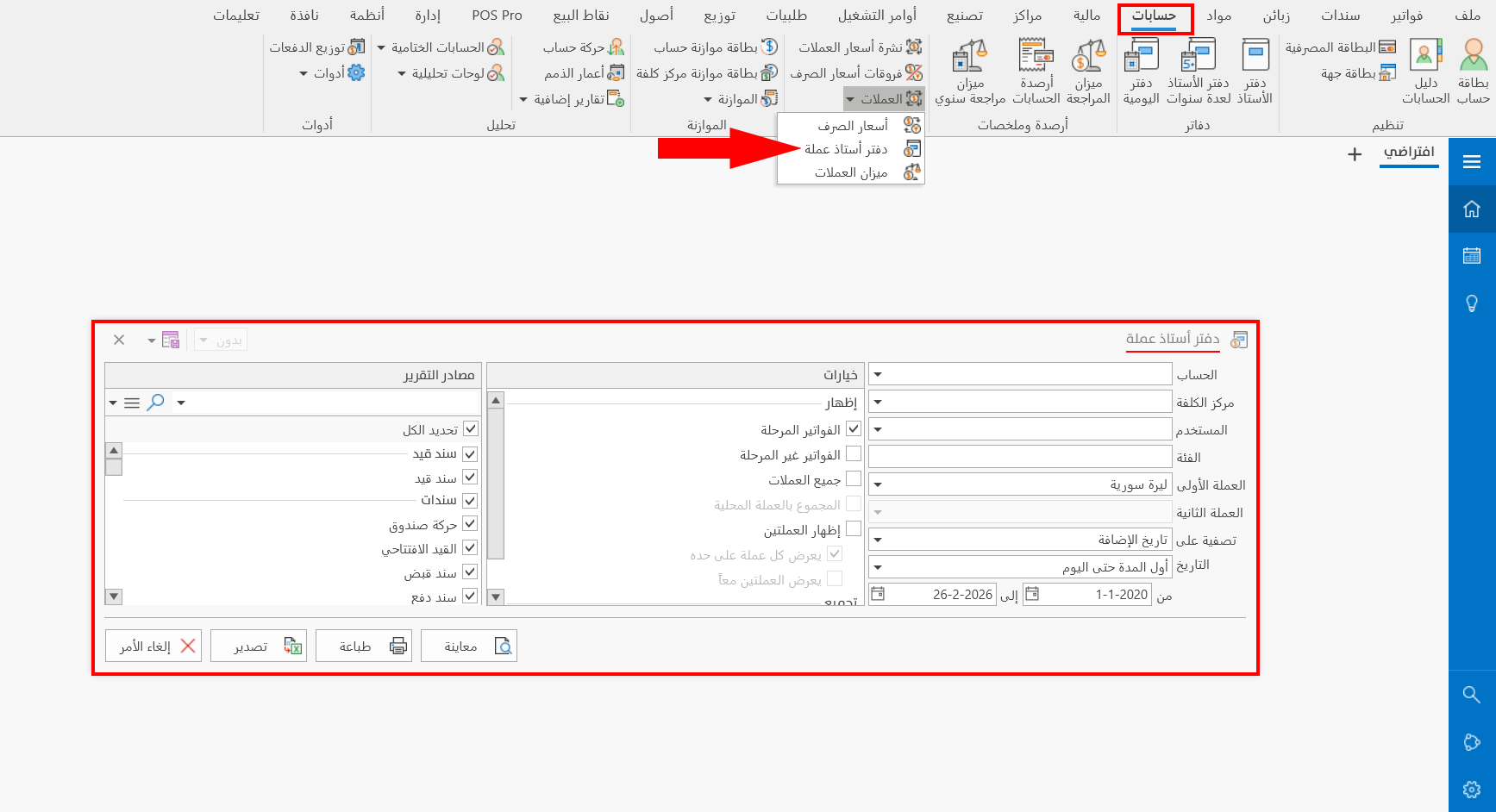The image size is (1496, 812).
Task: Toggle جميع العملات checkbox
Action: pyautogui.click(x=854, y=478)
